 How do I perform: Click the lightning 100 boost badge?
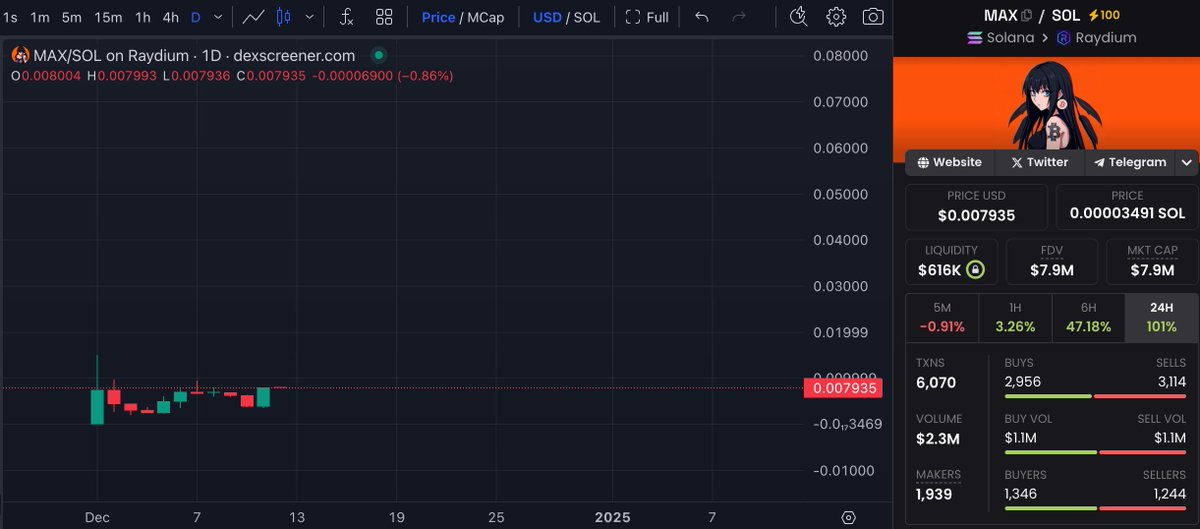[x=1104, y=15]
